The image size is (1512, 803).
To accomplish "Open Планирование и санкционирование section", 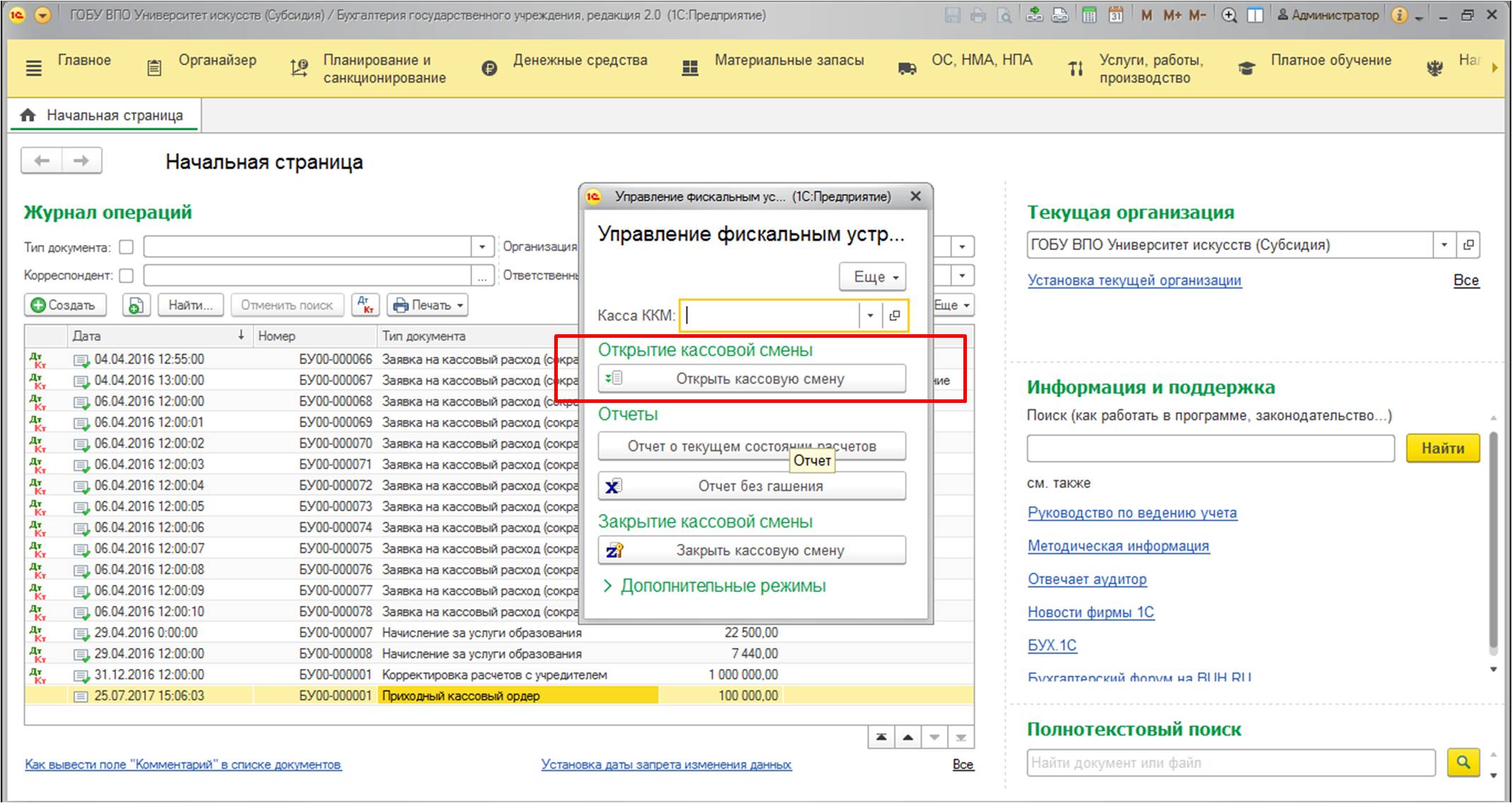I will [384, 69].
